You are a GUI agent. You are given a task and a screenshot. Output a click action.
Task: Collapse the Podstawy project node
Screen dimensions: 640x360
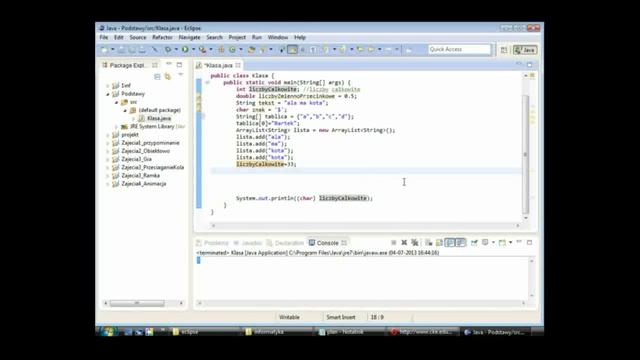[108, 94]
